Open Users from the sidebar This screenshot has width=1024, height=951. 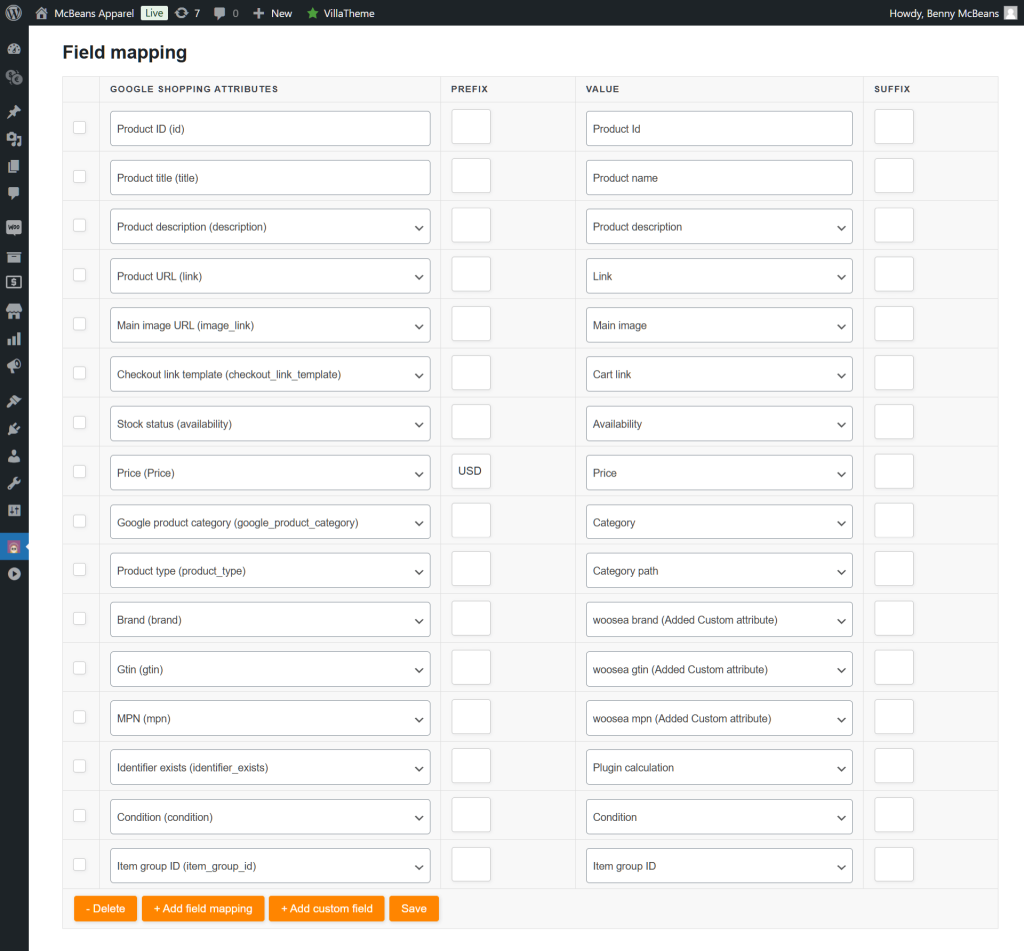tap(14, 456)
